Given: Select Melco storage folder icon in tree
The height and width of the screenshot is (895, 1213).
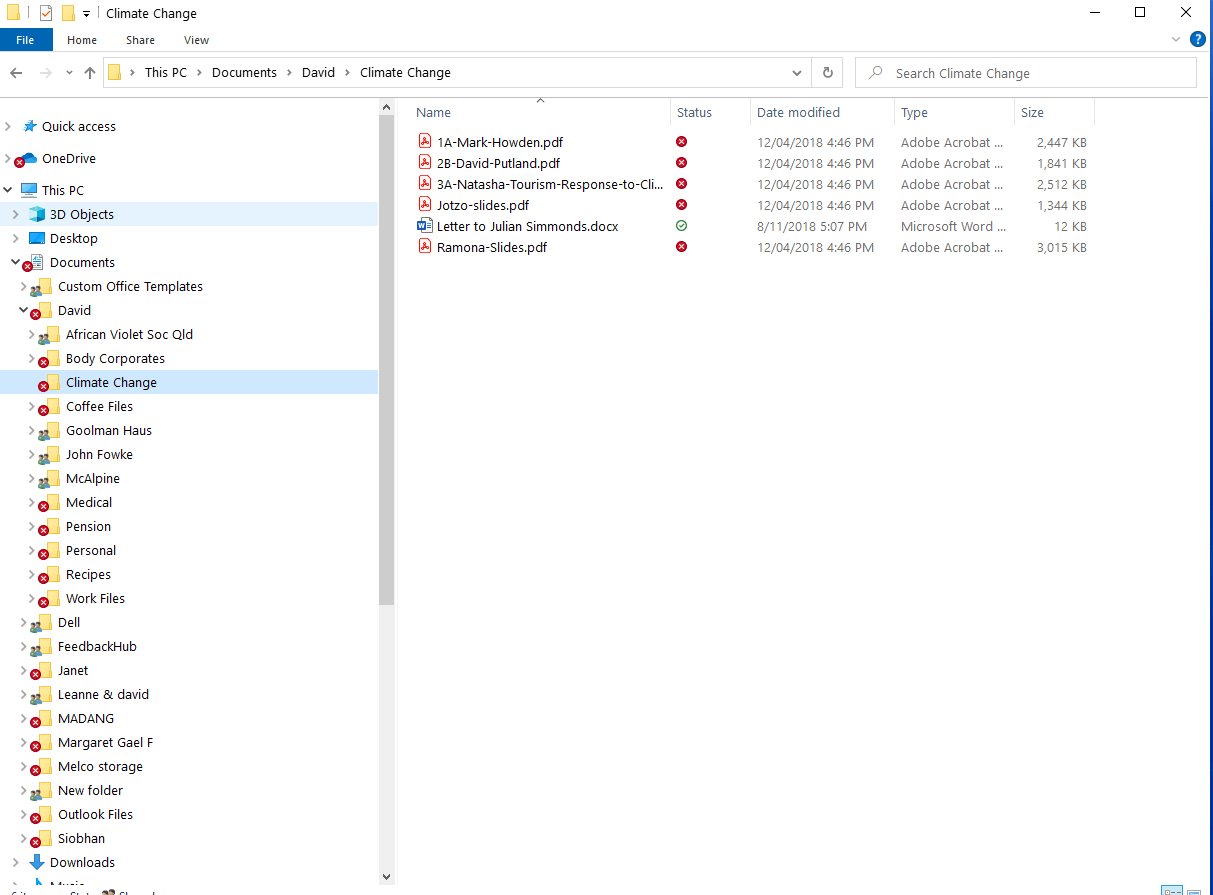Looking at the screenshot, I should coord(41,766).
